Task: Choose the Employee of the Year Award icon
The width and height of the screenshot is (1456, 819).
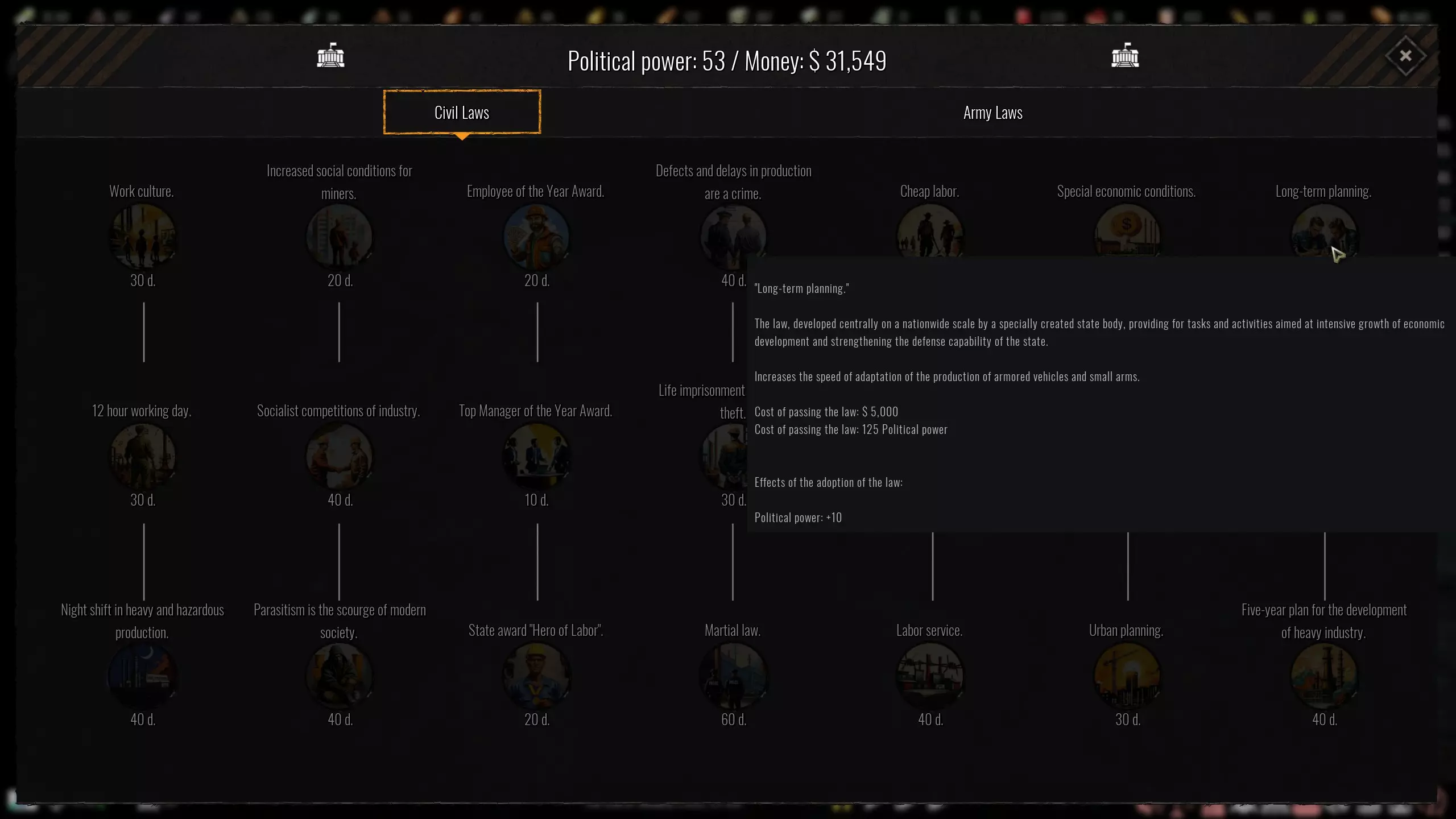Action: click(536, 236)
